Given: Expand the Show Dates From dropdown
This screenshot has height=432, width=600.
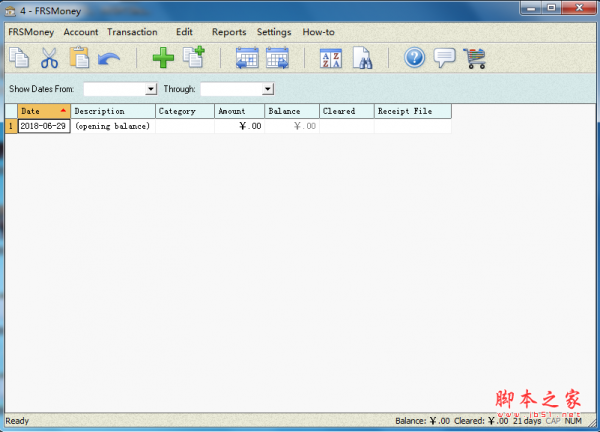Looking at the screenshot, I should (x=151, y=89).
